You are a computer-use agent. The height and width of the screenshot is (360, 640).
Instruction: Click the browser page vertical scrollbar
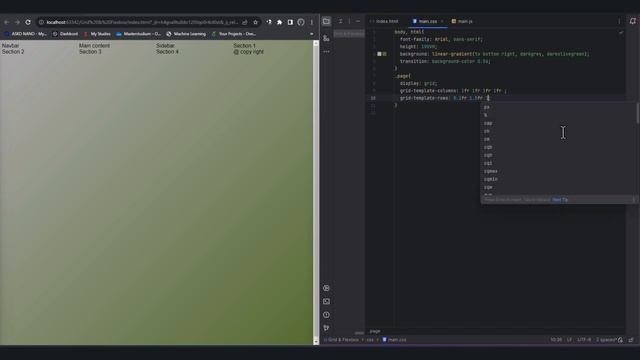316,192
